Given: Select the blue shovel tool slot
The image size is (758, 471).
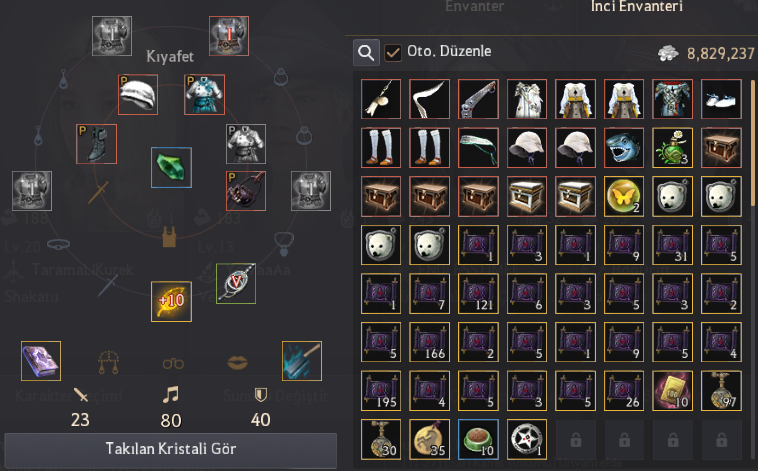Looking at the screenshot, I should pyautogui.click(x=302, y=361).
